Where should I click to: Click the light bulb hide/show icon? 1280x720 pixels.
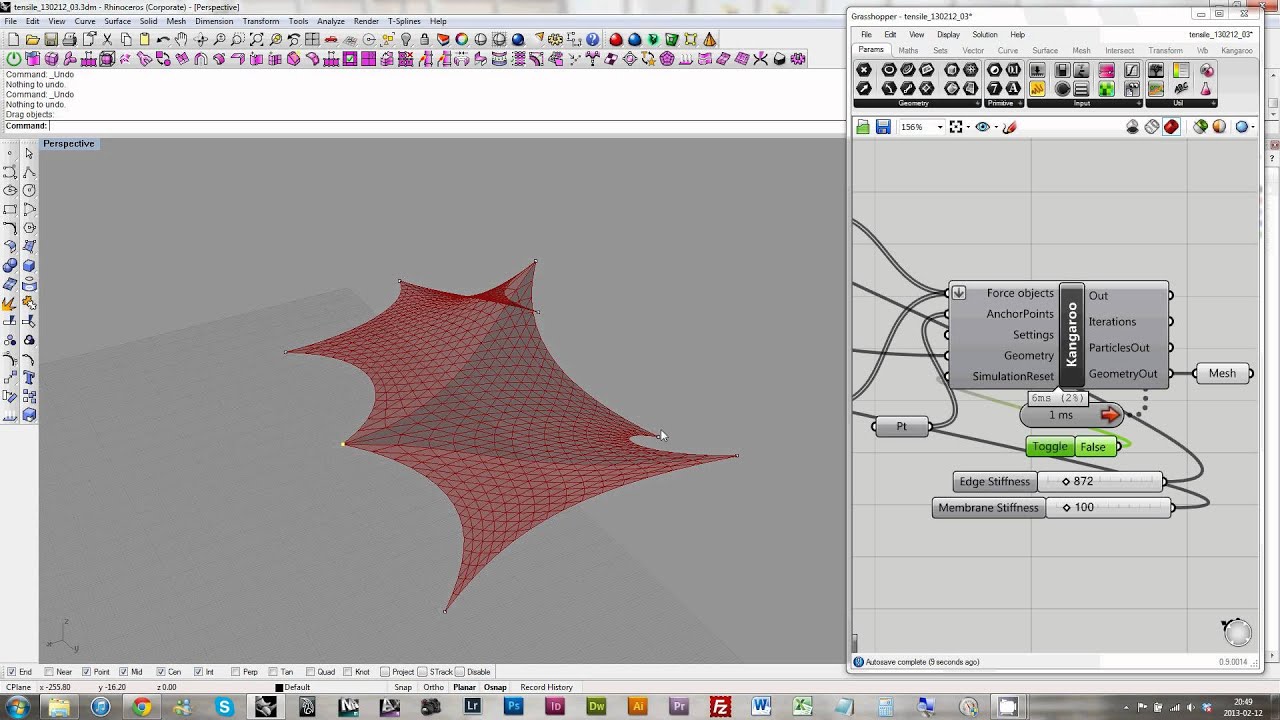[x=406, y=40]
